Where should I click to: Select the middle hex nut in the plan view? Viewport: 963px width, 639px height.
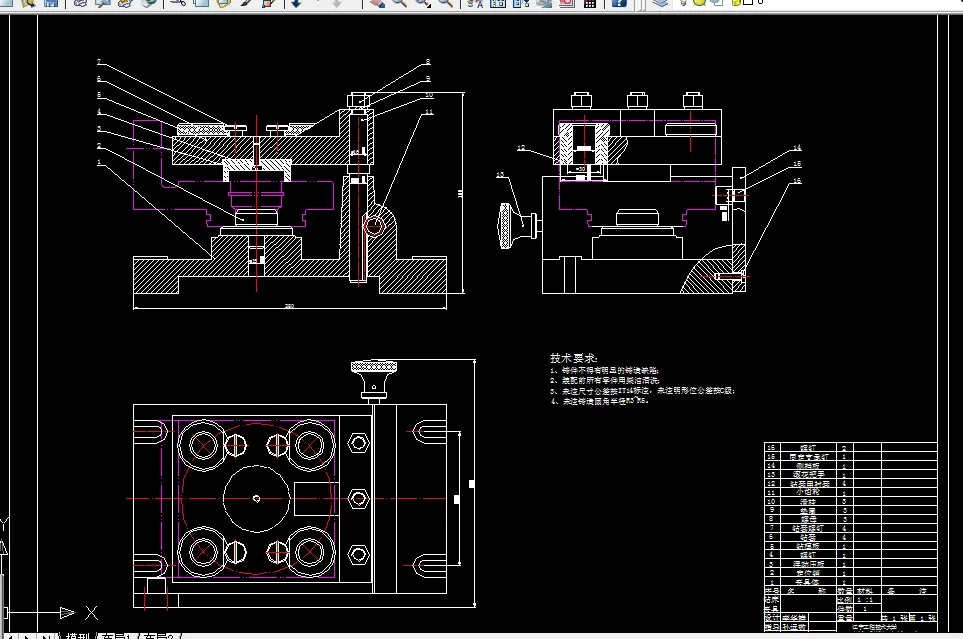click(358, 498)
